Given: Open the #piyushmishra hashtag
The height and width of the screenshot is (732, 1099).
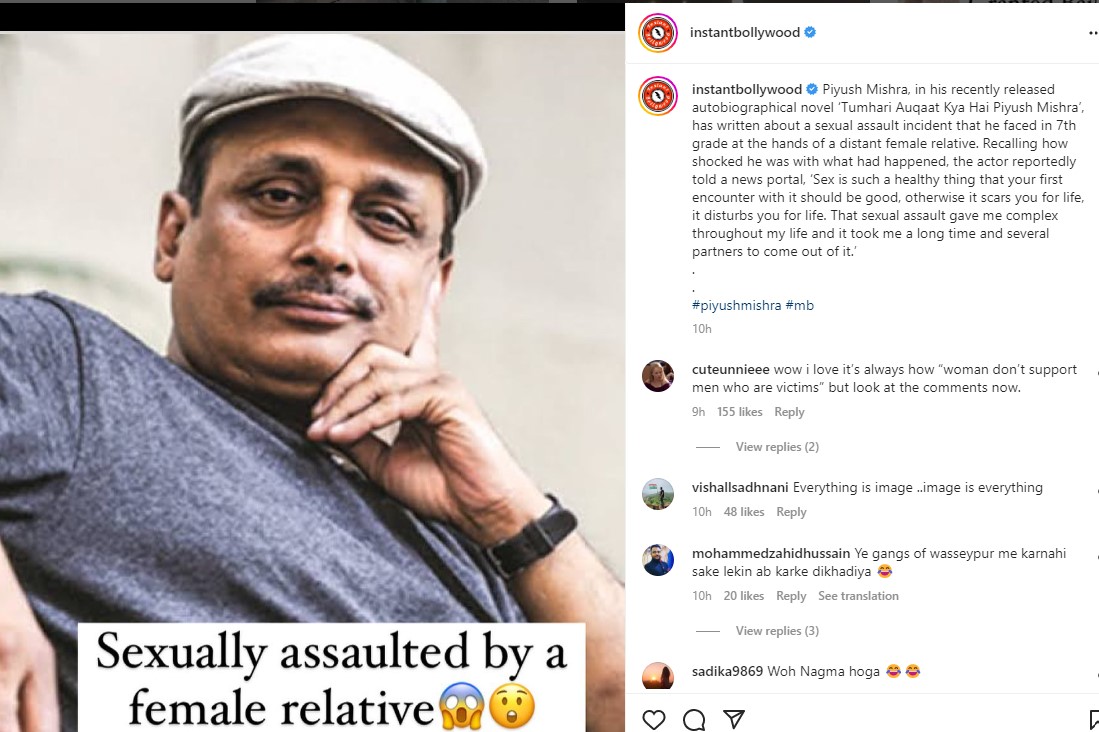Looking at the screenshot, I should pyautogui.click(x=736, y=306).
